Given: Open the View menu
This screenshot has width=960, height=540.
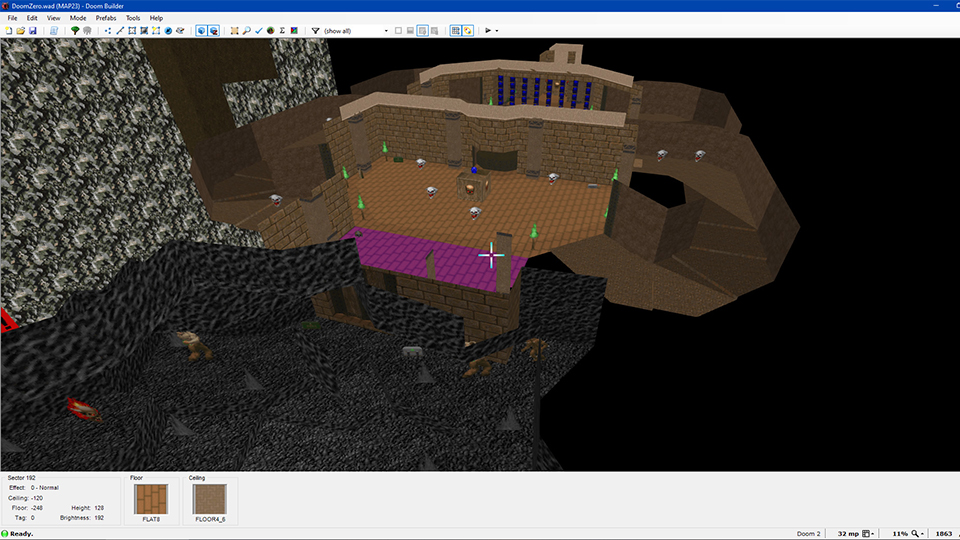Looking at the screenshot, I should pos(53,18).
